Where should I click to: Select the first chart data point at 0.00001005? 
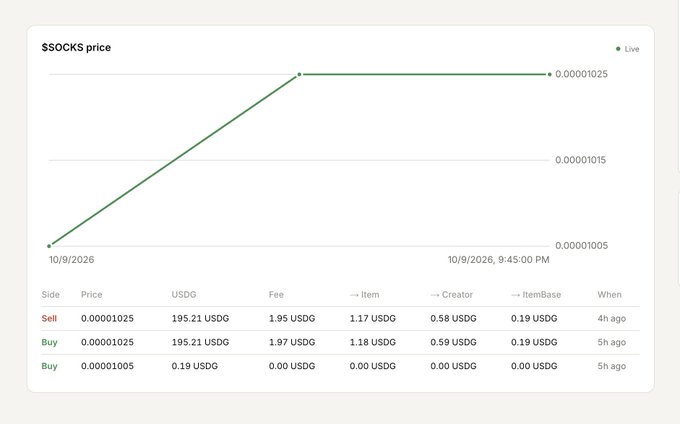[49, 246]
